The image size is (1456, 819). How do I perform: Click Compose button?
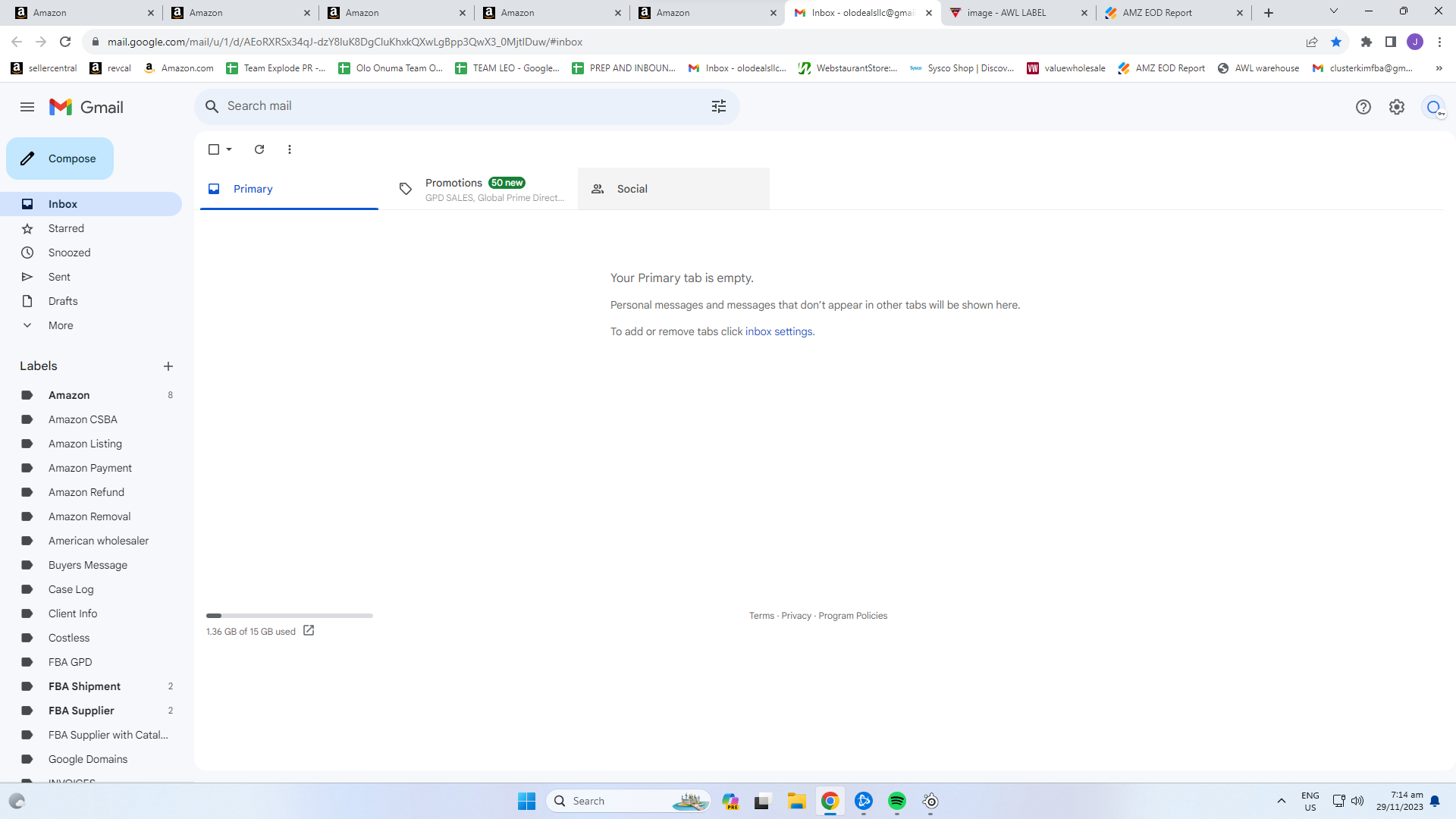click(60, 158)
